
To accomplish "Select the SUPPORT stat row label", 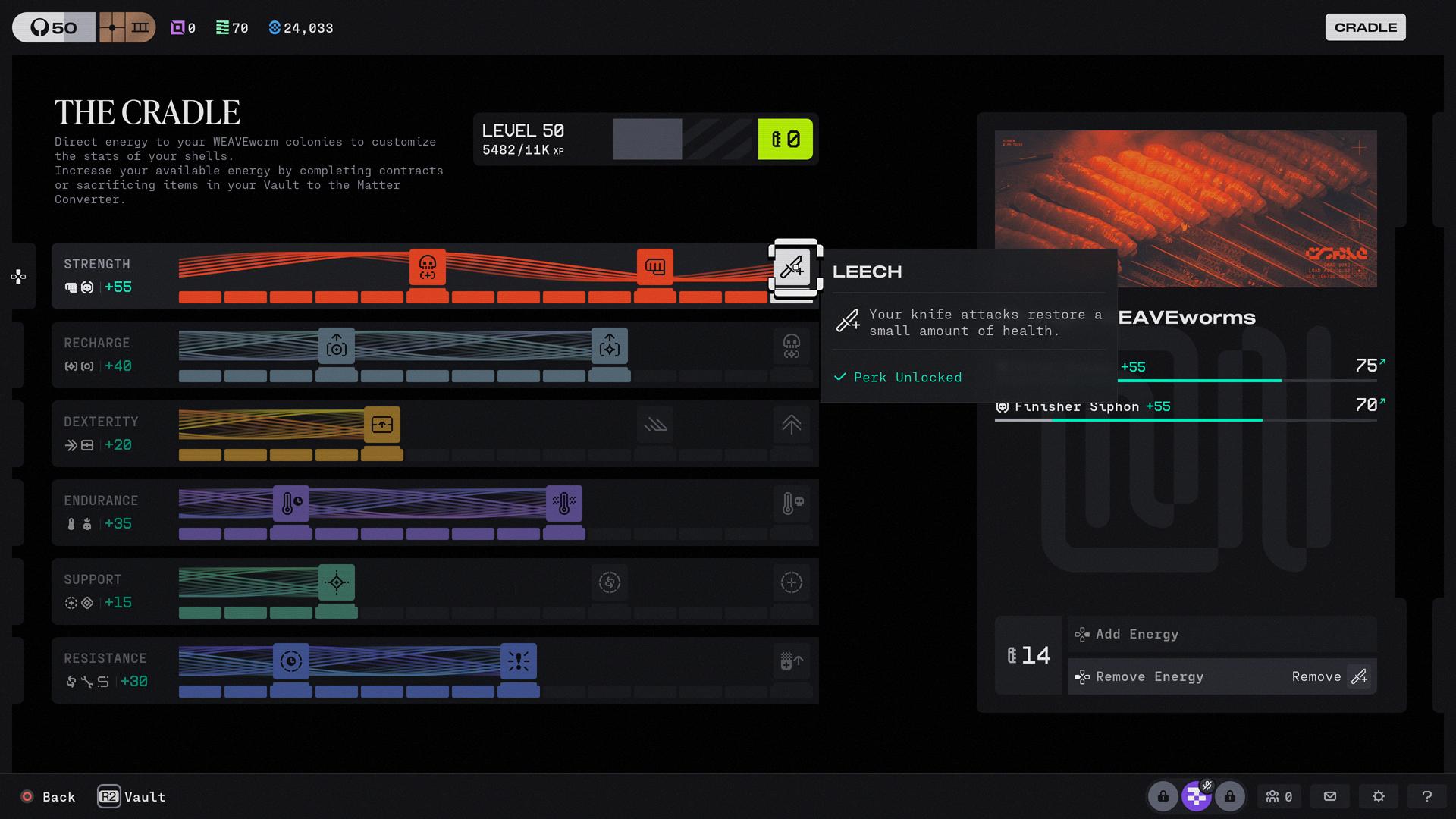I will 93,579.
